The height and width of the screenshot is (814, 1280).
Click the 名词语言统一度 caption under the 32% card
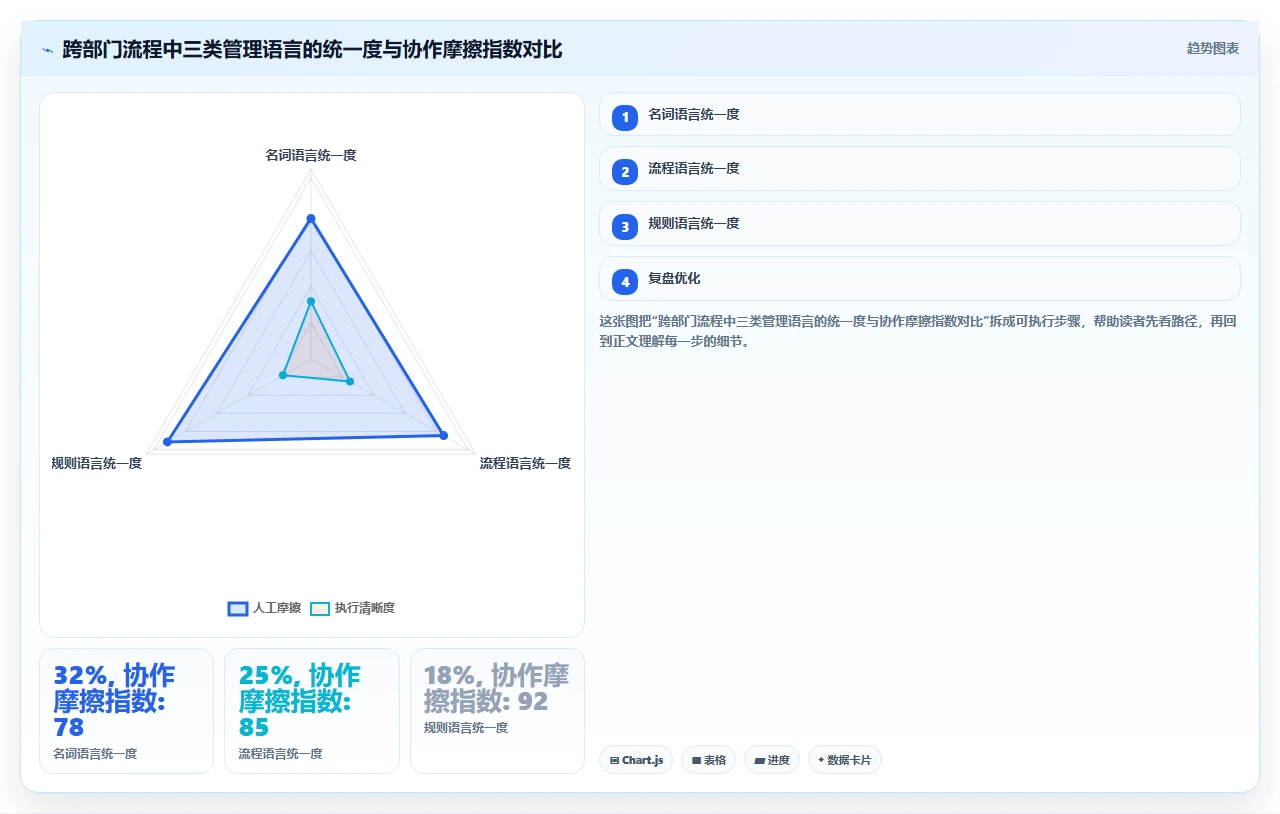tap(95, 754)
